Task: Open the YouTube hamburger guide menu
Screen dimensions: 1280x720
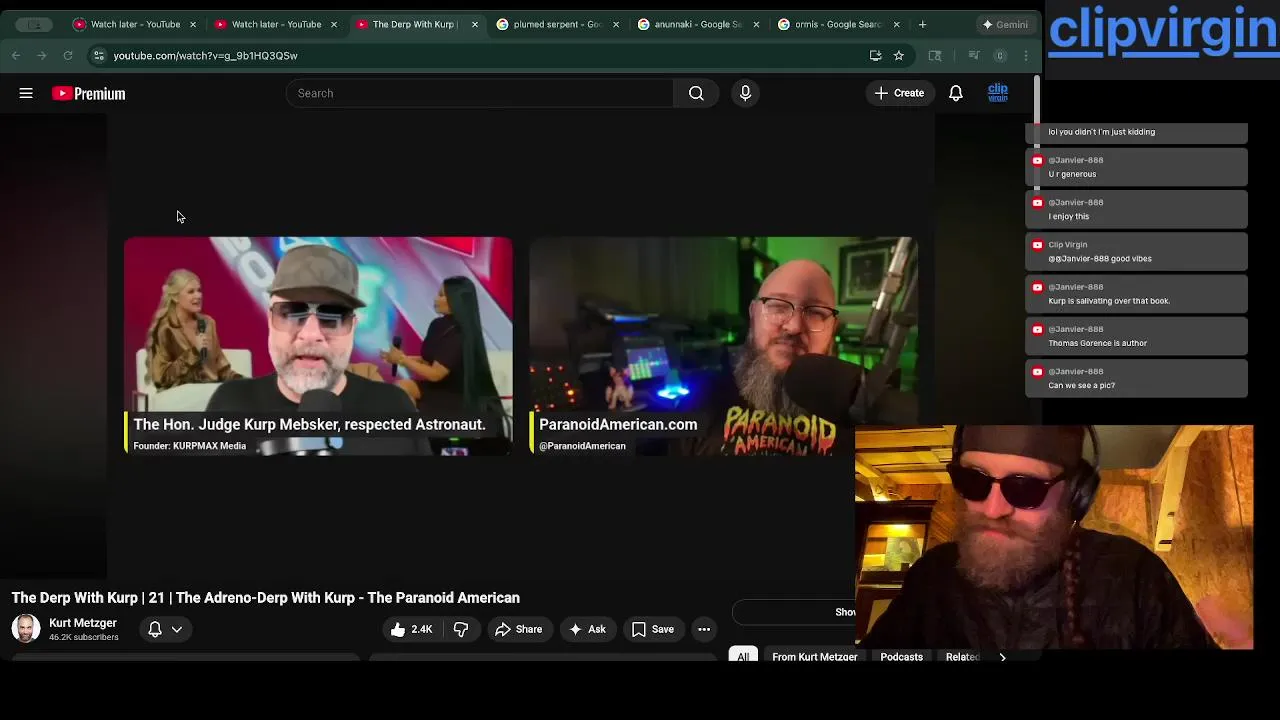Action: point(26,93)
